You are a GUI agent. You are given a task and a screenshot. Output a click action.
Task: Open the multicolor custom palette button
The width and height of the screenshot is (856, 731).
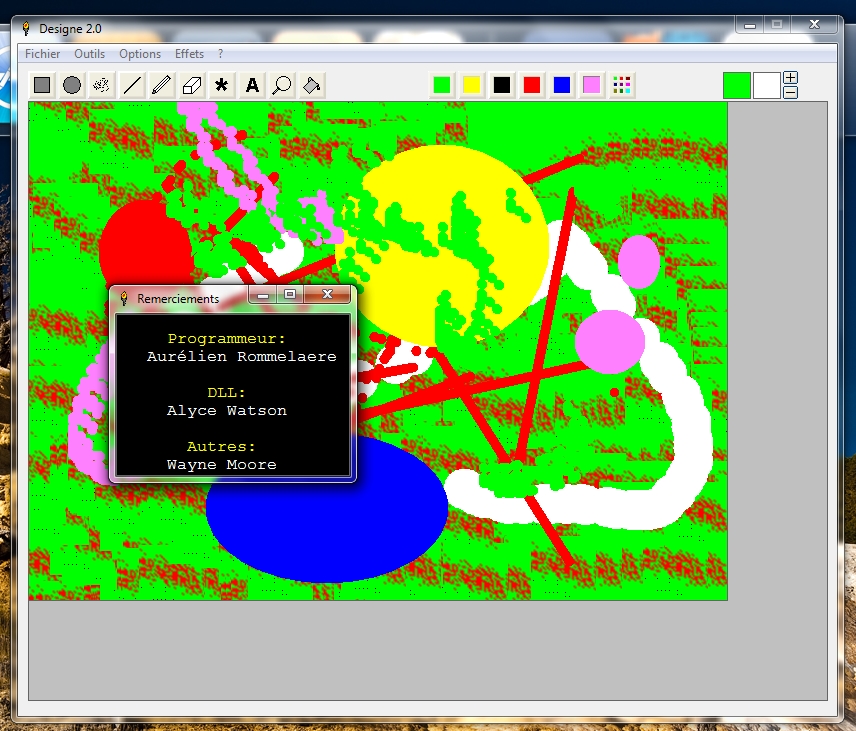tap(622, 85)
